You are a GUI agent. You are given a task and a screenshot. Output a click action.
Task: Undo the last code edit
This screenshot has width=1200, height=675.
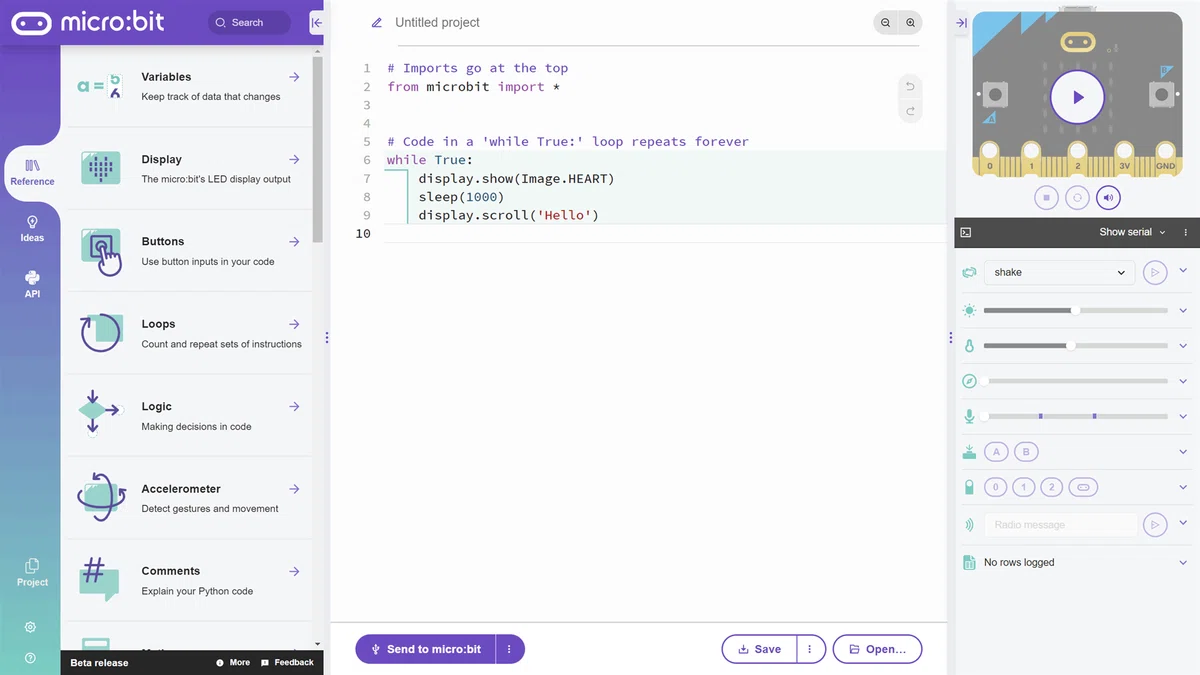[910, 86]
